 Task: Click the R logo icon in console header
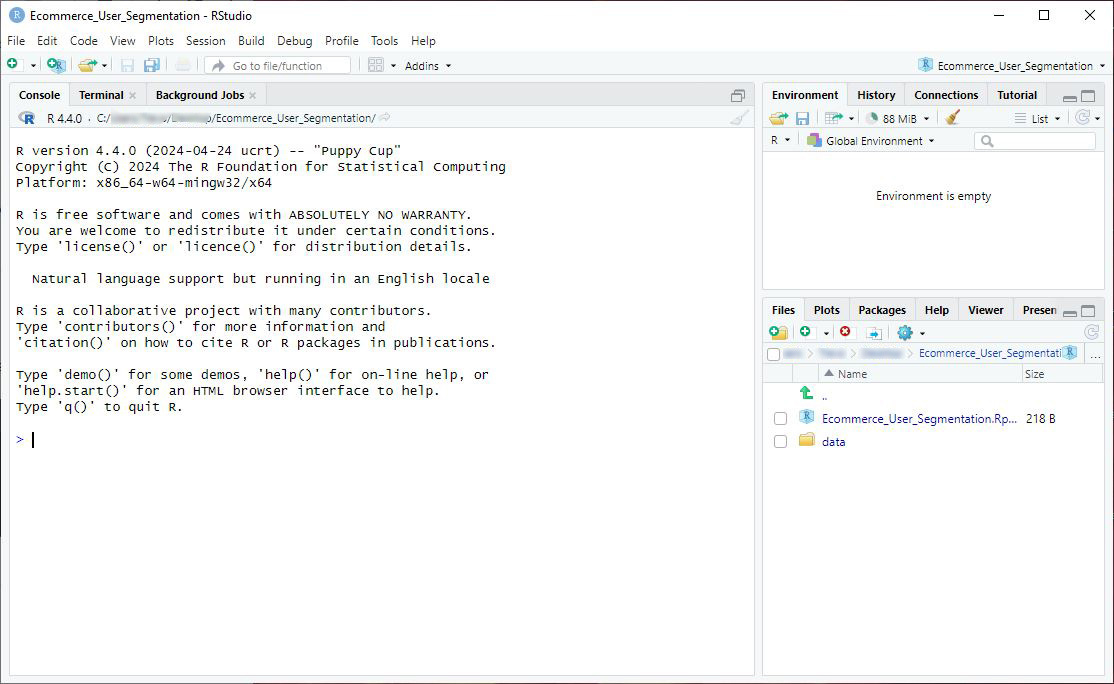tap(27, 118)
